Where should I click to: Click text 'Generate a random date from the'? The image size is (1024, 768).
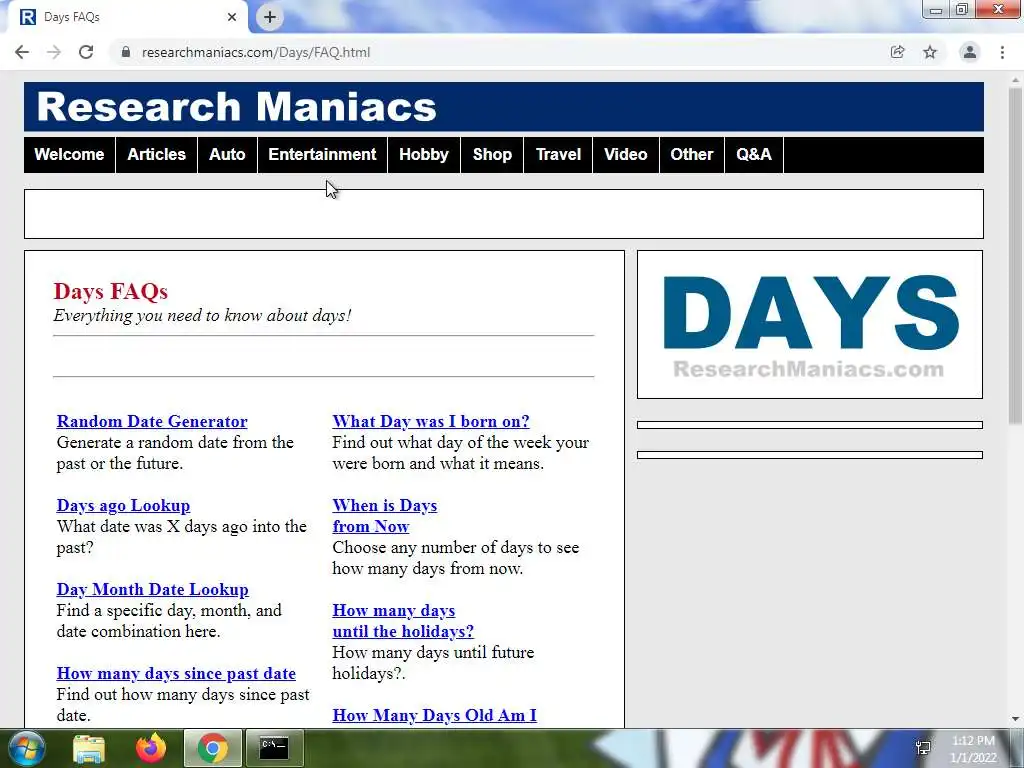[175, 443]
